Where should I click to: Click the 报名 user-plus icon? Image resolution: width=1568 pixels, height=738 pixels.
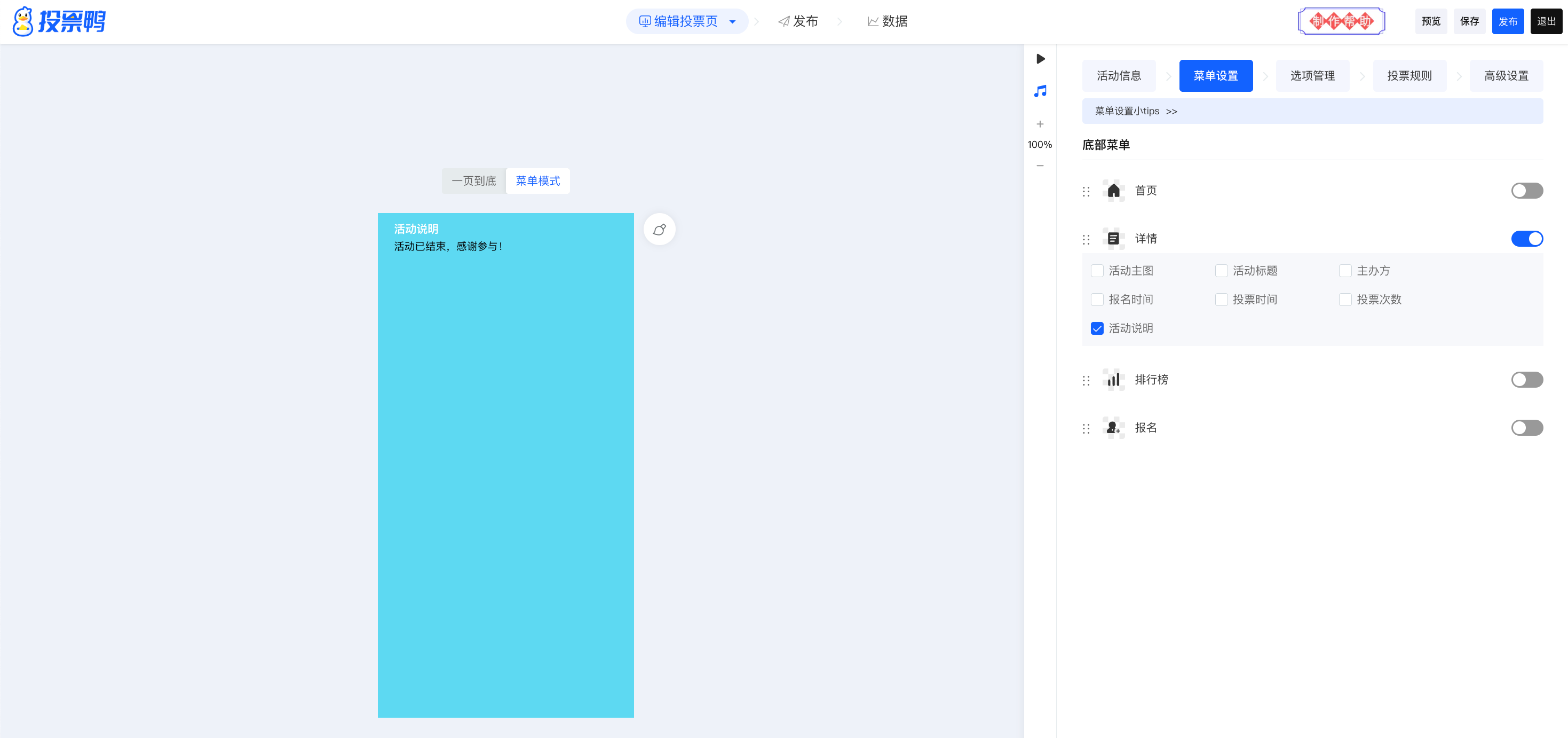[x=1113, y=428]
